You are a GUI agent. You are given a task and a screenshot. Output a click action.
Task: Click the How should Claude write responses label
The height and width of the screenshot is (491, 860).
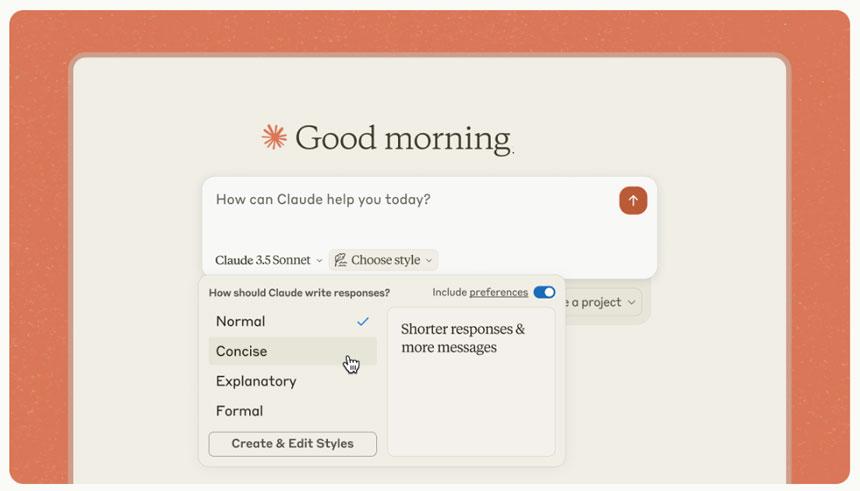299,293
